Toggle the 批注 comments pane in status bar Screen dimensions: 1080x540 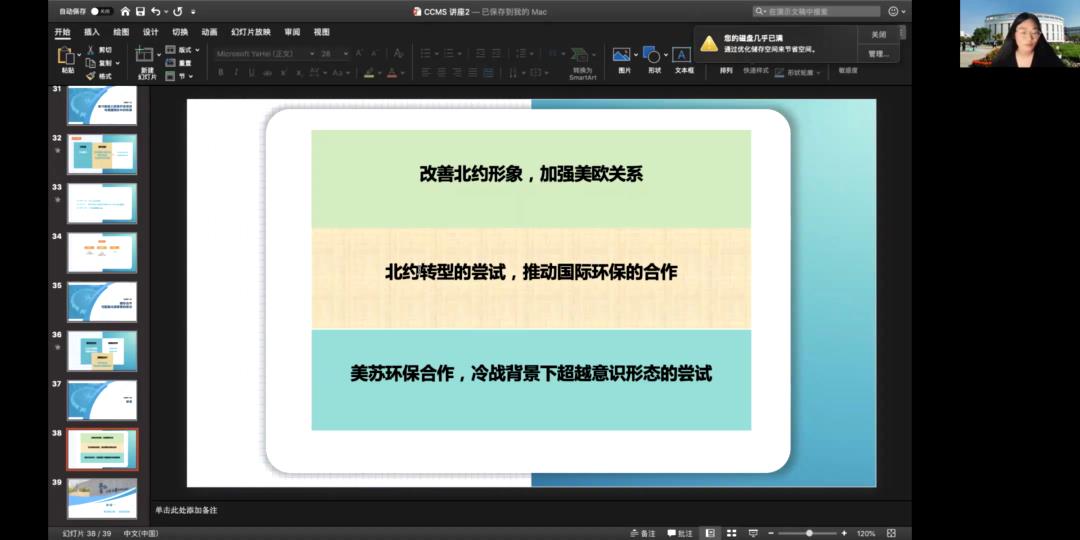tap(679, 533)
